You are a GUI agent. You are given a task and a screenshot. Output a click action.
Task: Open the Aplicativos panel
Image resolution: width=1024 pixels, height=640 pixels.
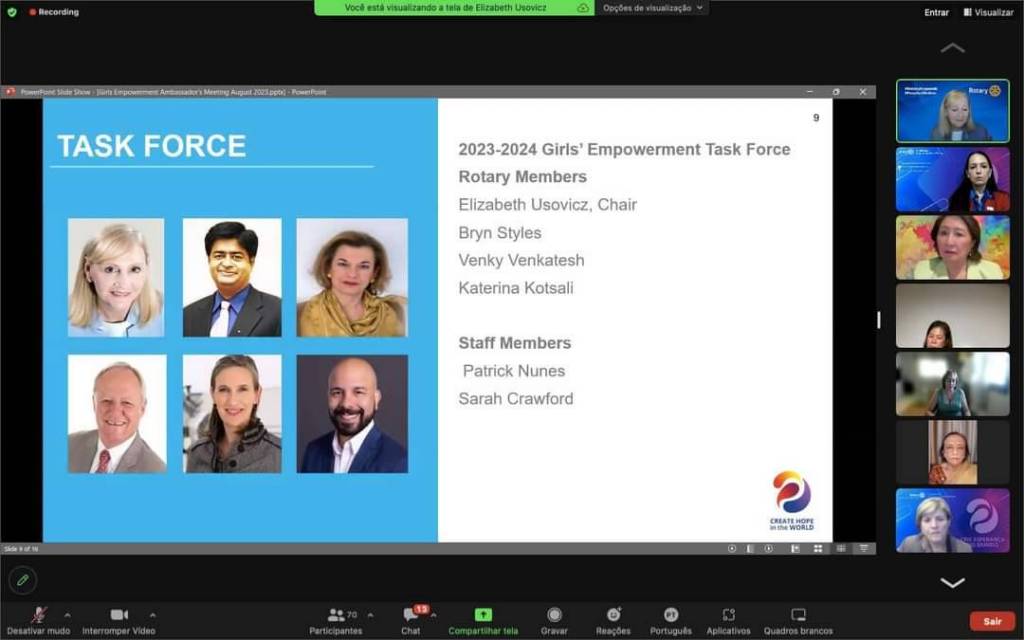(x=728, y=615)
